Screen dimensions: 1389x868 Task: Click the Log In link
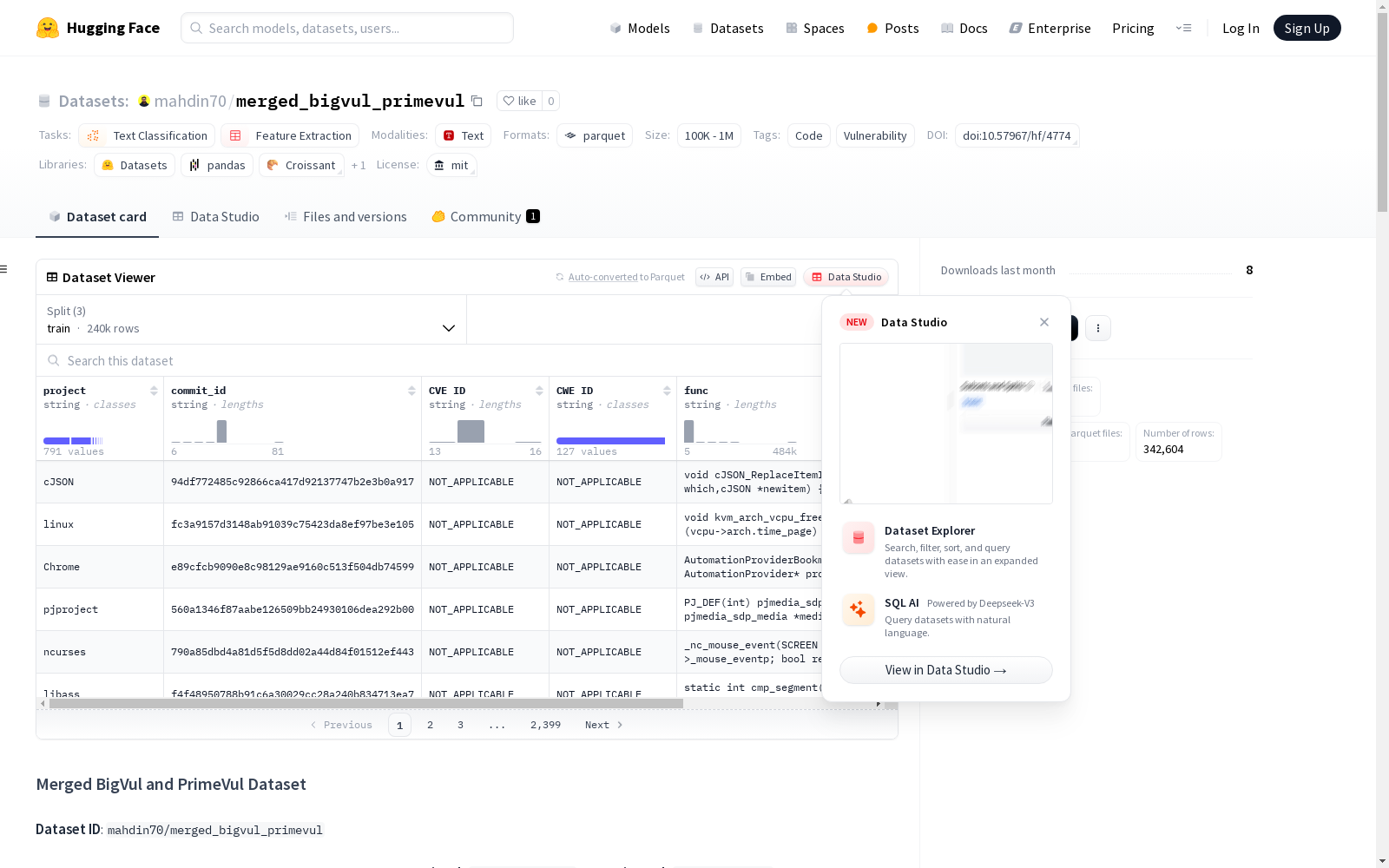coord(1241,28)
